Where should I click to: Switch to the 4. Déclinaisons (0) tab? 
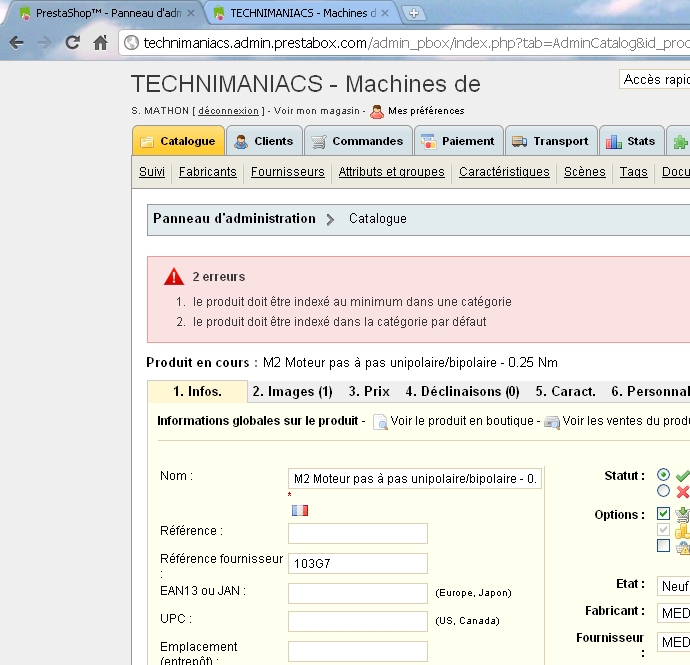click(x=462, y=391)
